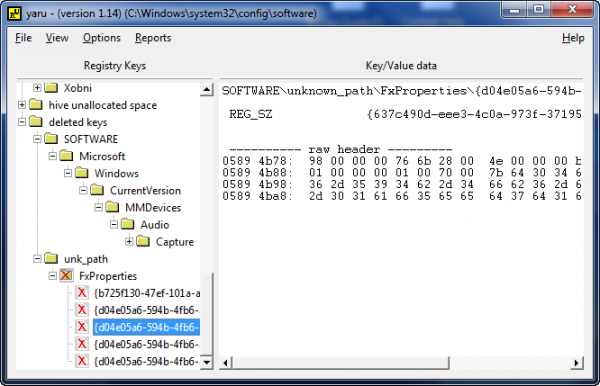Click the deleted FxProperties folder icon
This screenshot has width=600, height=386.
(x=66, y=275)
